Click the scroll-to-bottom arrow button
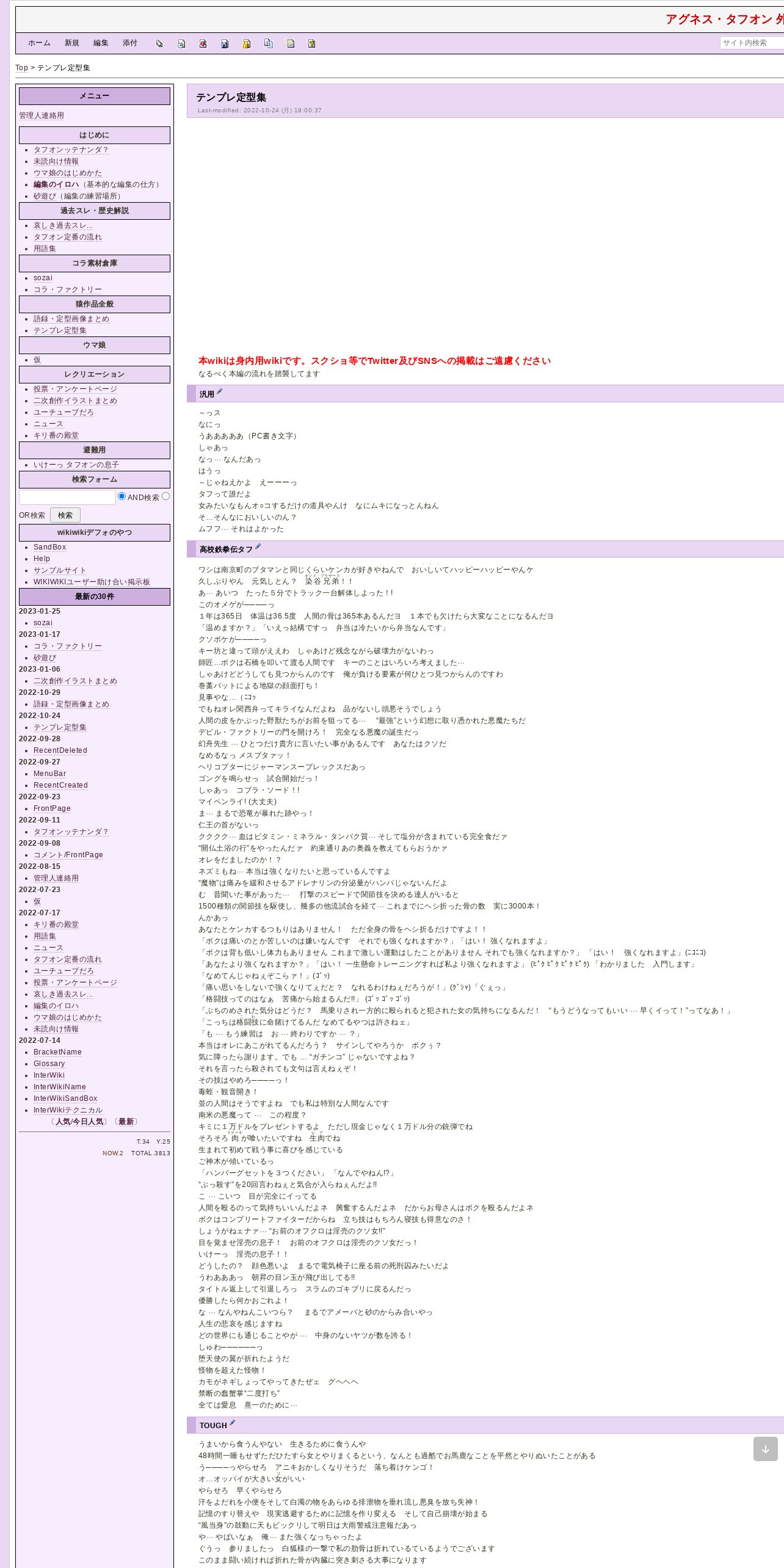This screenshot has width=784, height=1568. click(765, 1449)
